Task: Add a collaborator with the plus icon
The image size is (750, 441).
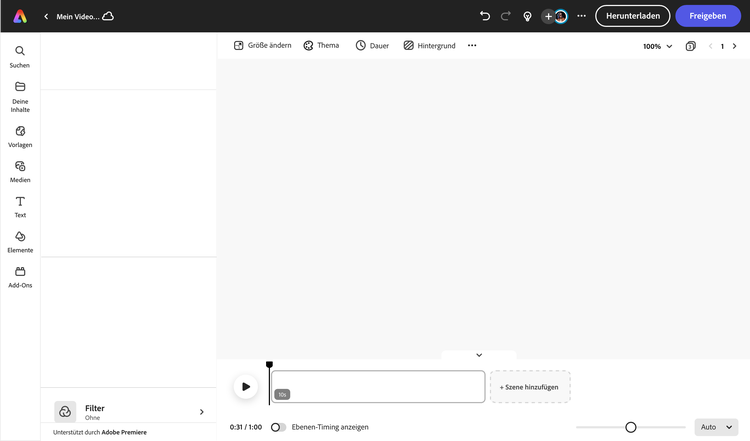Action: pos(548,16)
